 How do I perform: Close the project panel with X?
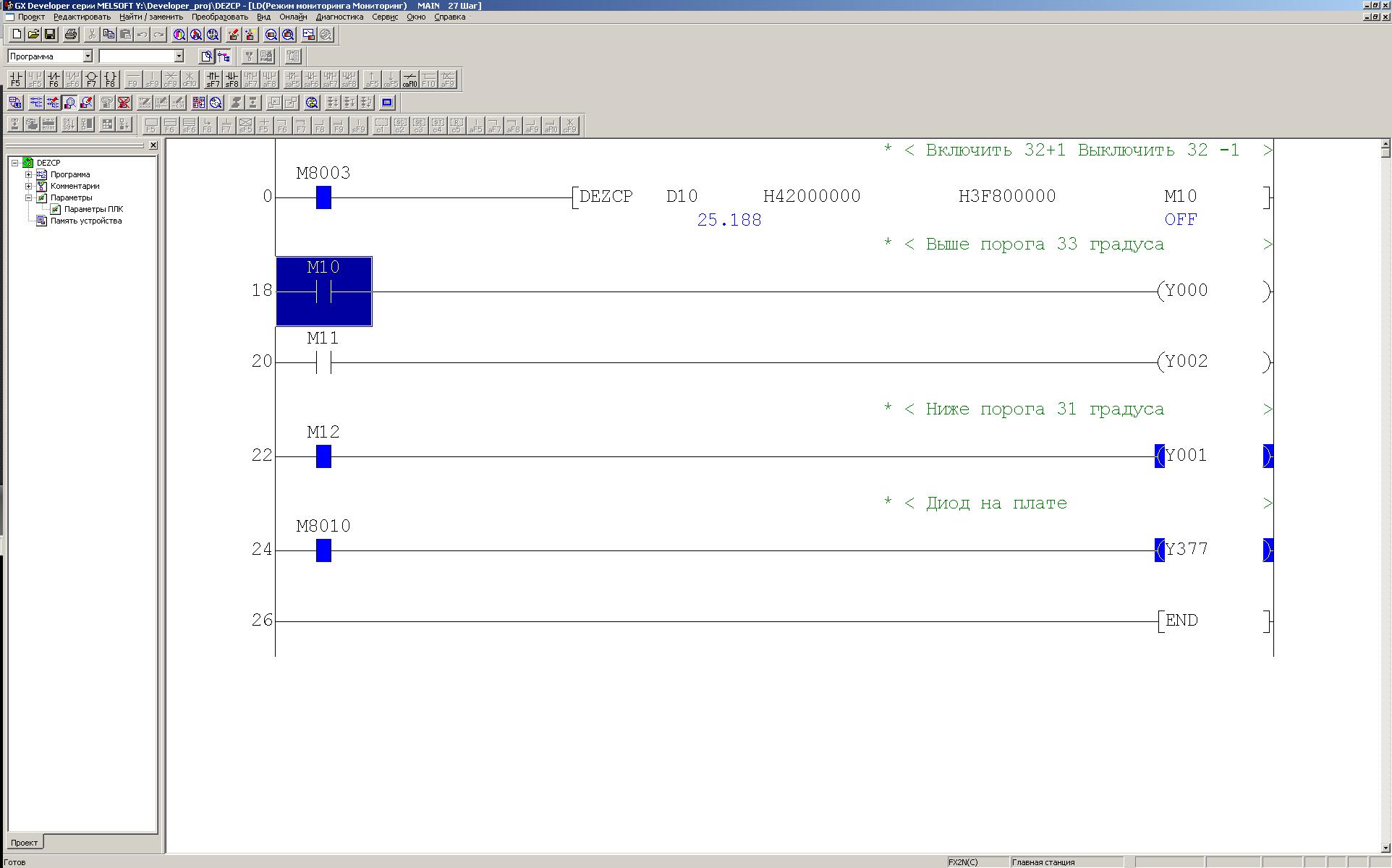tap(153, 145)
